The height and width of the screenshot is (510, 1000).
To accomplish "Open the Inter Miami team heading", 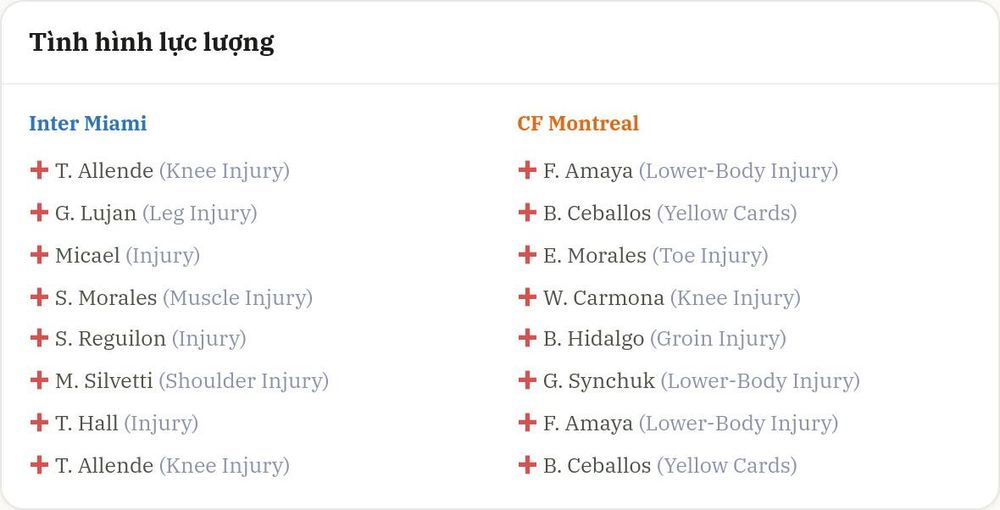I will tap(88, 123).
